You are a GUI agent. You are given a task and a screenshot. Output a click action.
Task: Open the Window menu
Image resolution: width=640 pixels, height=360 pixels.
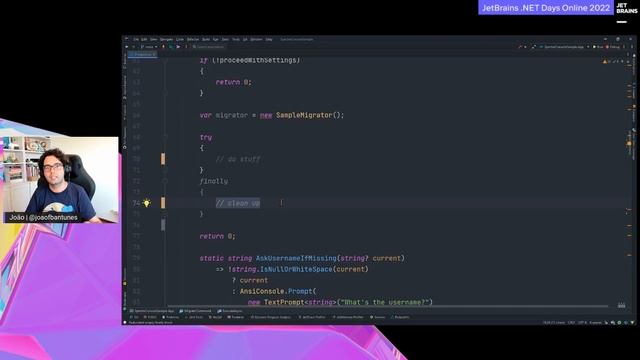tap(256, 39)
